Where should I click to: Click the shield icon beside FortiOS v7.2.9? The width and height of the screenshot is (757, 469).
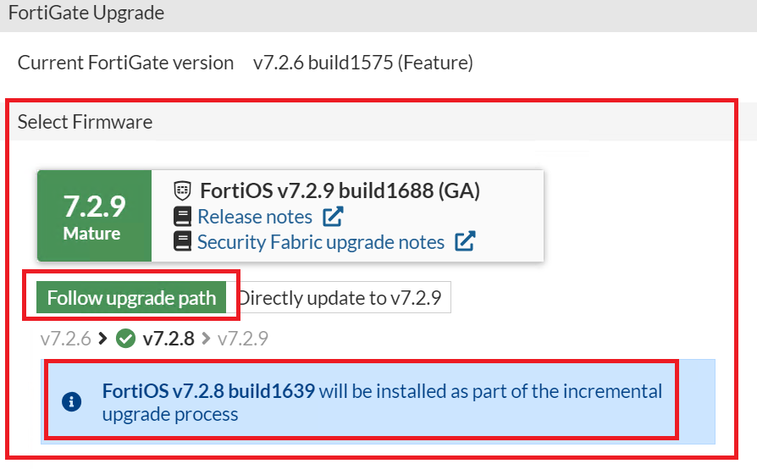182,190
